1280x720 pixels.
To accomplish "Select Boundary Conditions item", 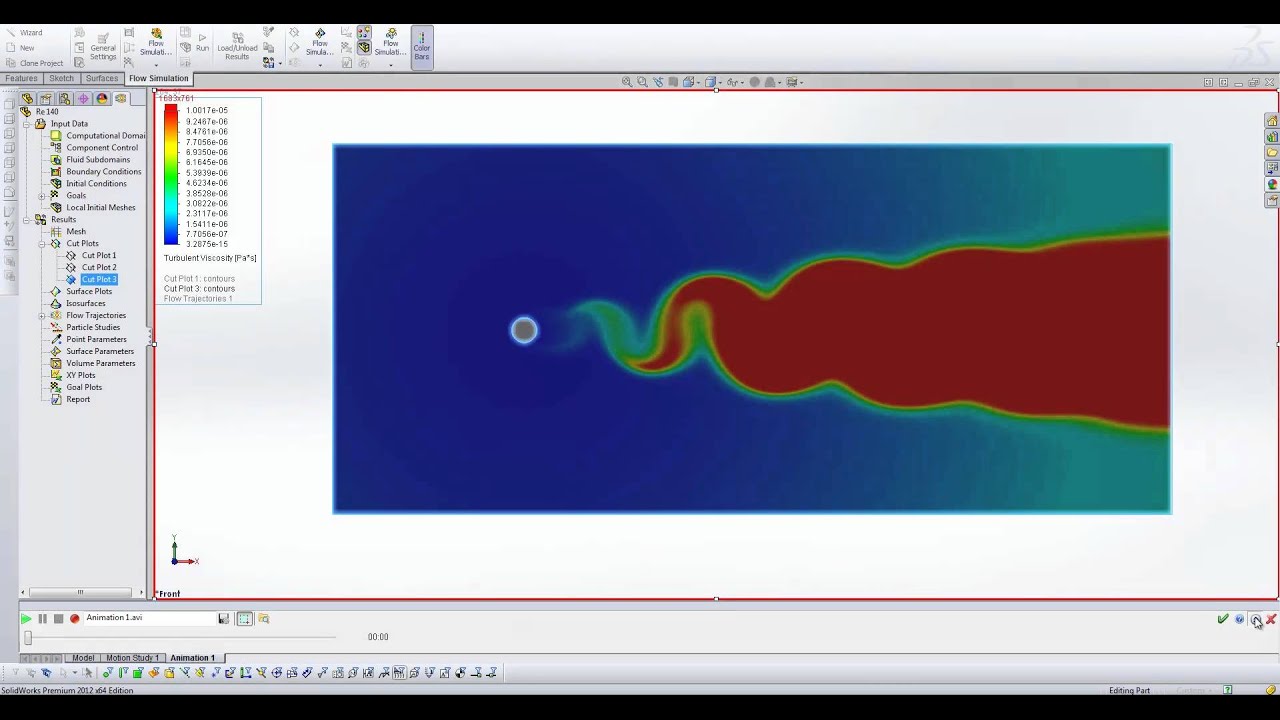I will [96, 172].
